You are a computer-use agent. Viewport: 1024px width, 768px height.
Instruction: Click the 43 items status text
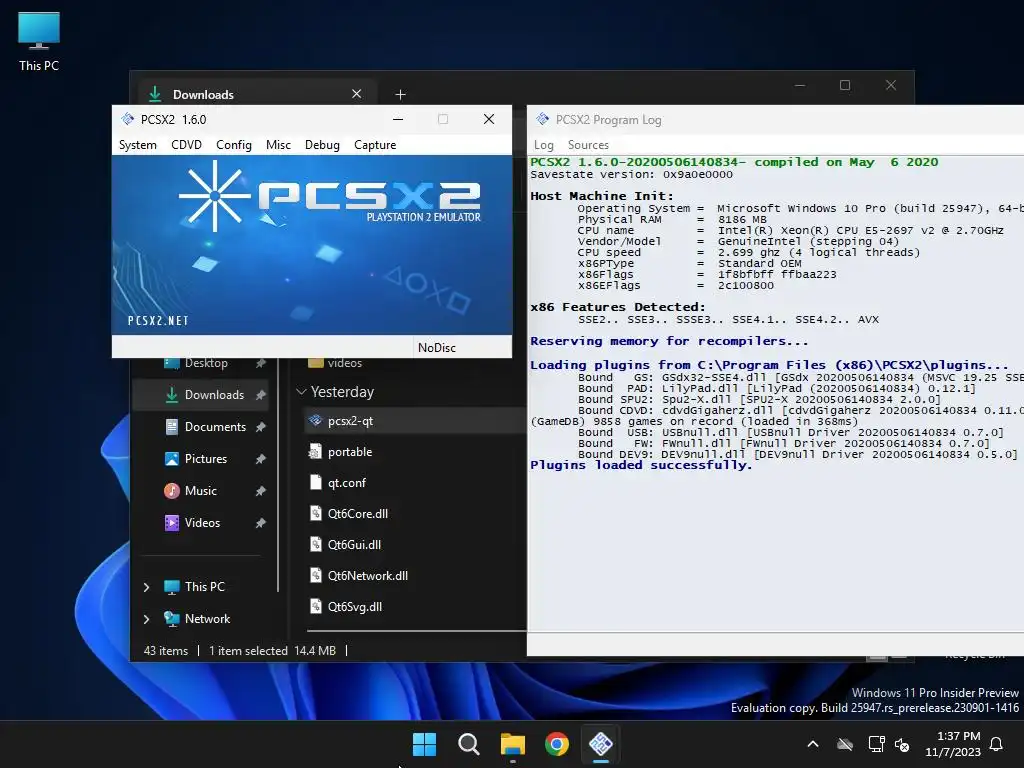[165, 651]
